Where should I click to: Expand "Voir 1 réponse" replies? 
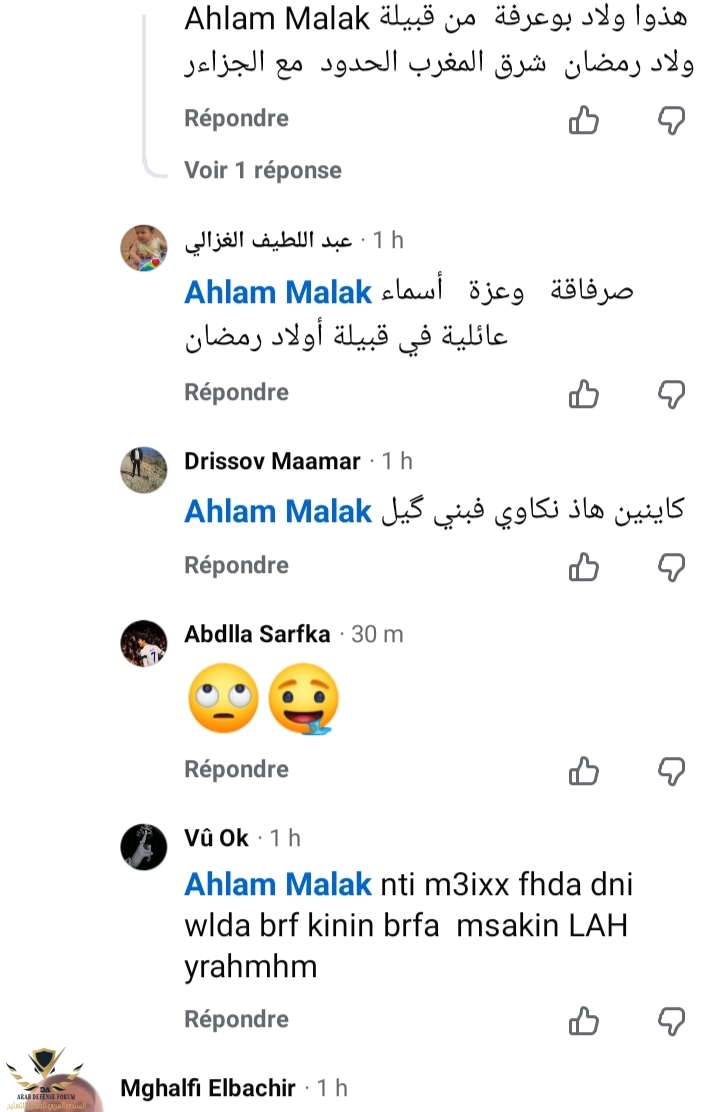pos(262,170)
